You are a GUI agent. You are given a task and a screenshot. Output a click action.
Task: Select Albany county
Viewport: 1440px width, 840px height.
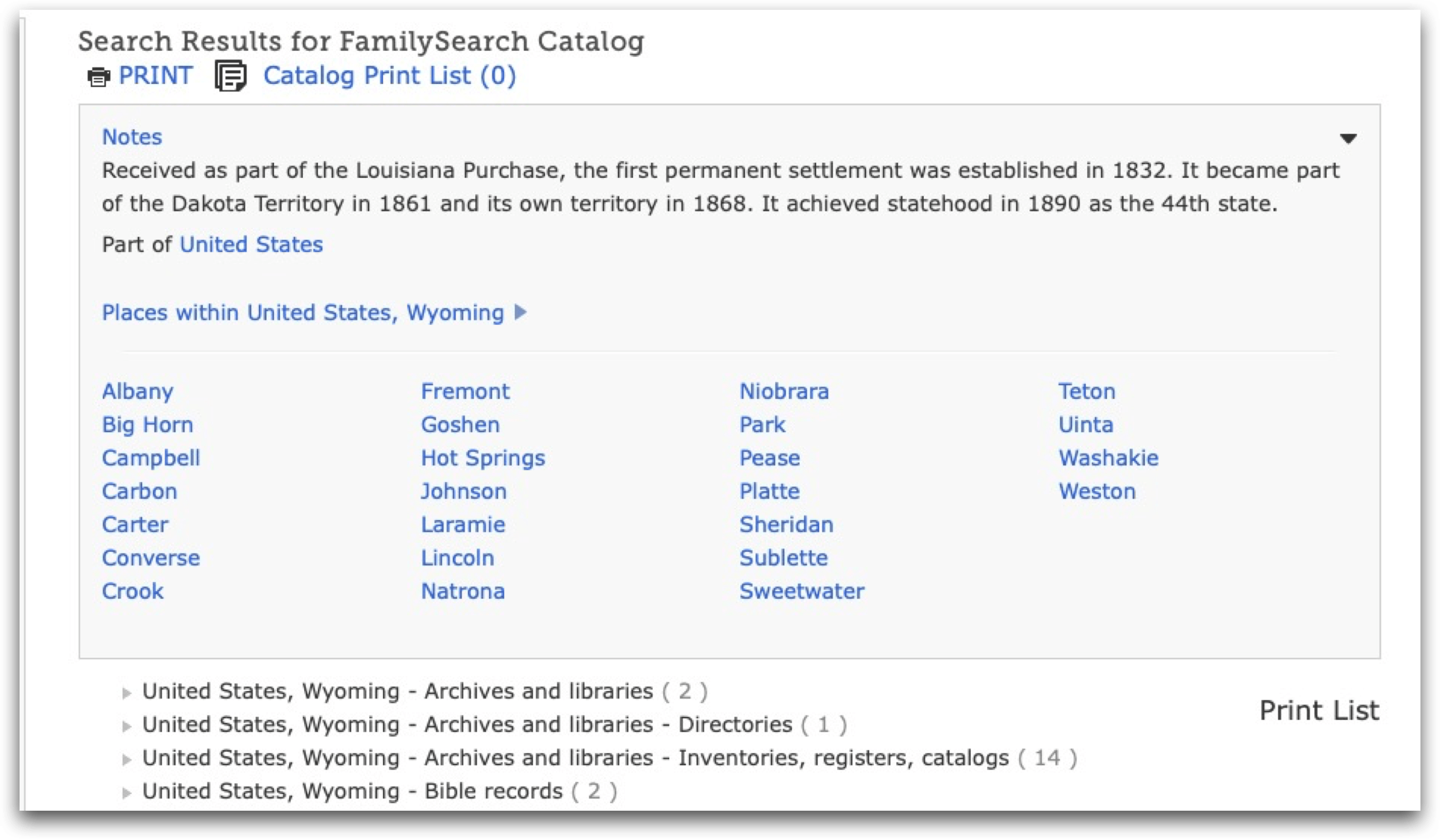[x=138, y=391]
